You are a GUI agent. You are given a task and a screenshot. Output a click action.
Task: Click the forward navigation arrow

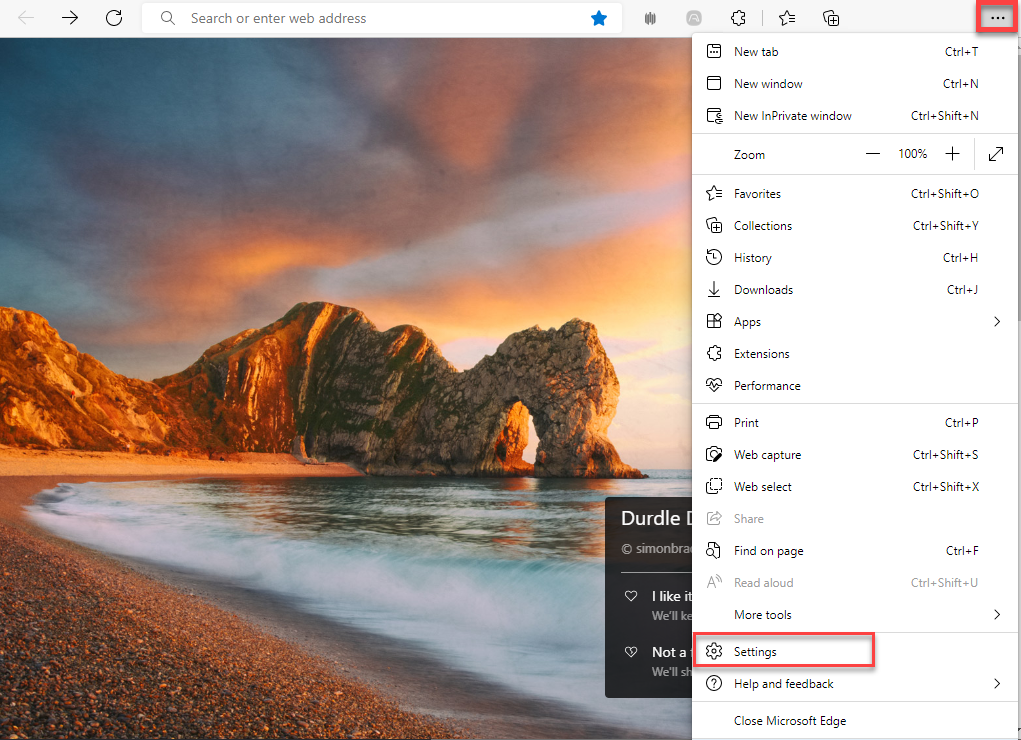pos(70,18)
